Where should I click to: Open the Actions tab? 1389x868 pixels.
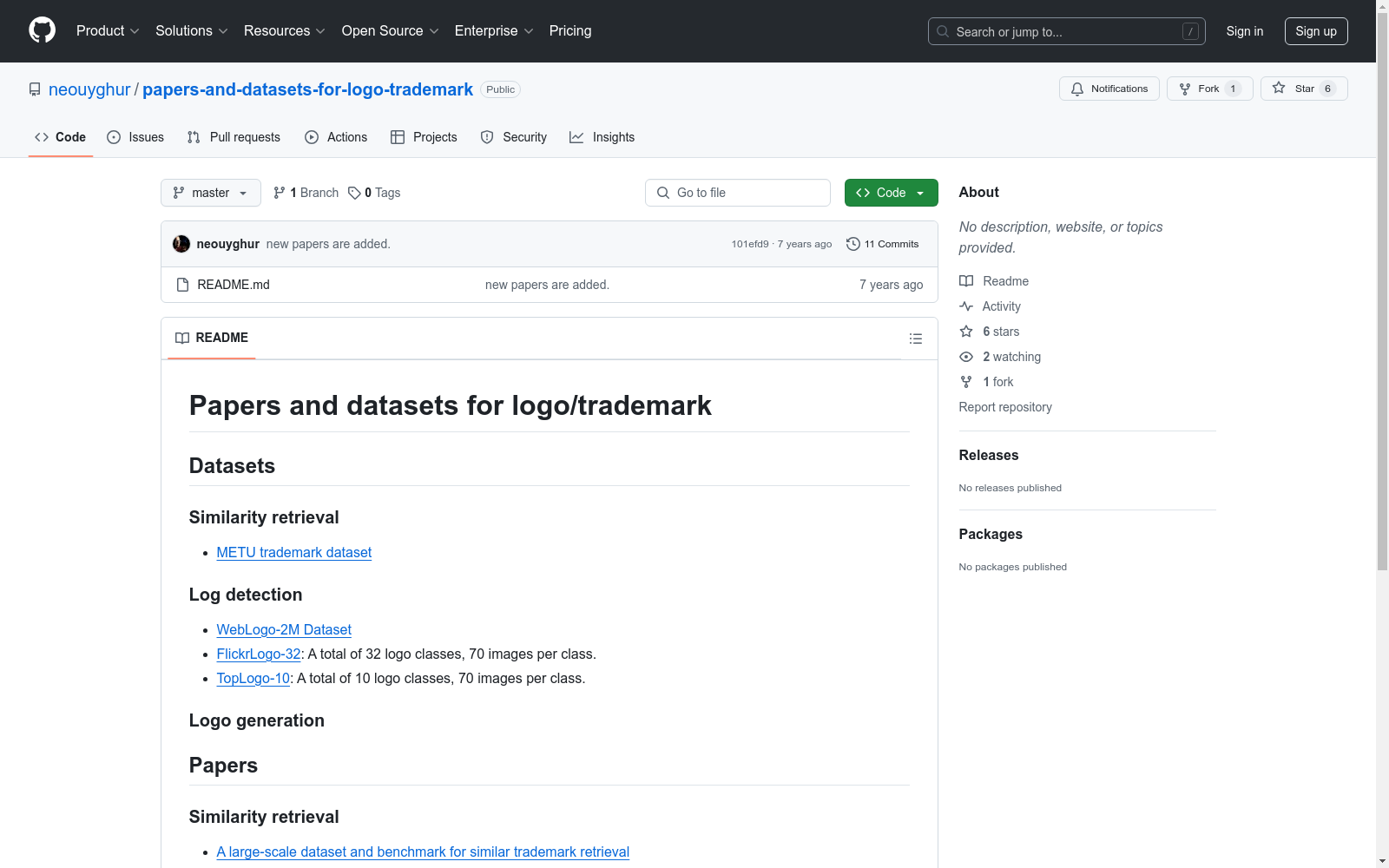(x=336, y=137)
